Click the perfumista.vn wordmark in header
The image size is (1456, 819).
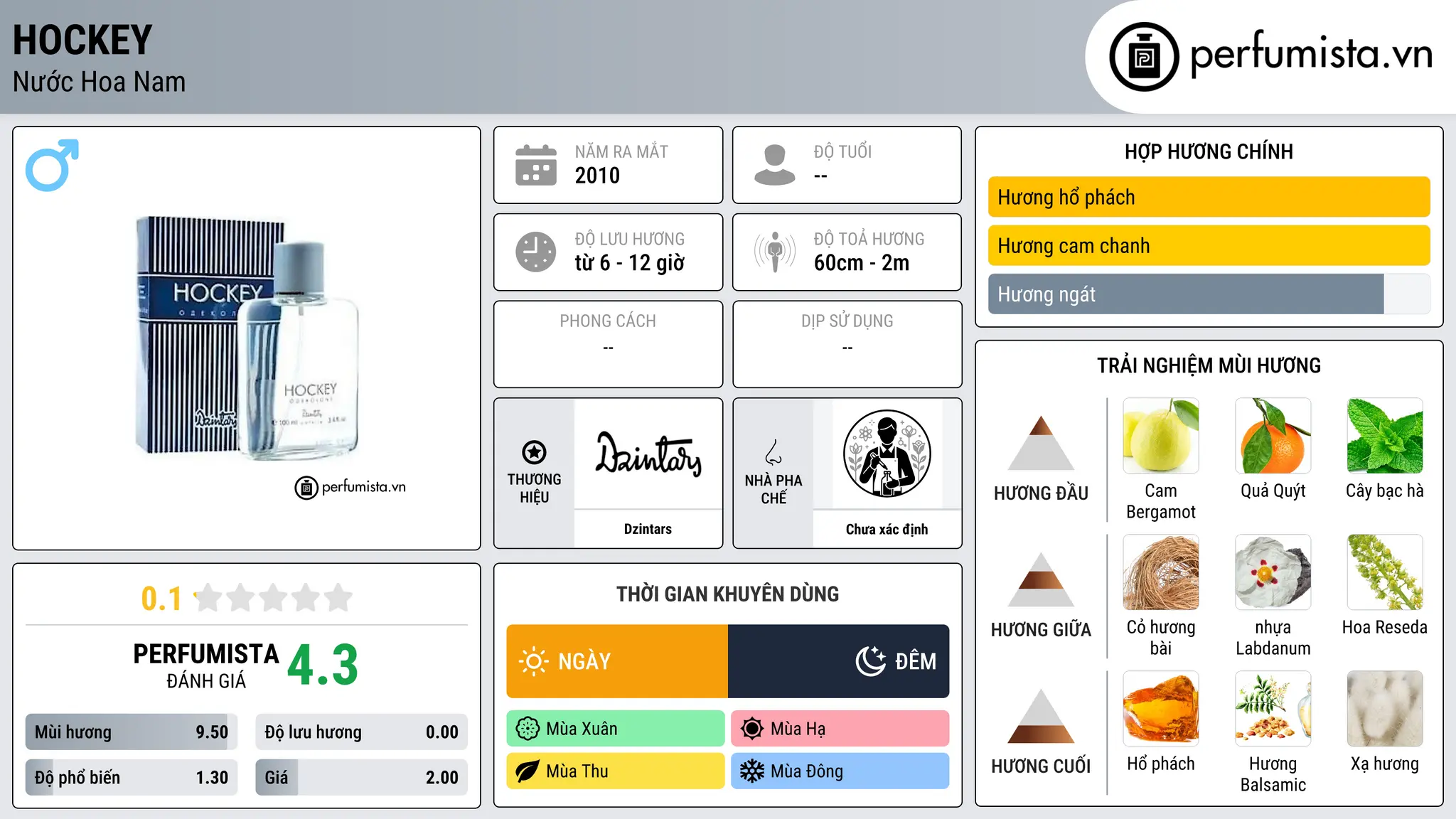pos(1311,54)
